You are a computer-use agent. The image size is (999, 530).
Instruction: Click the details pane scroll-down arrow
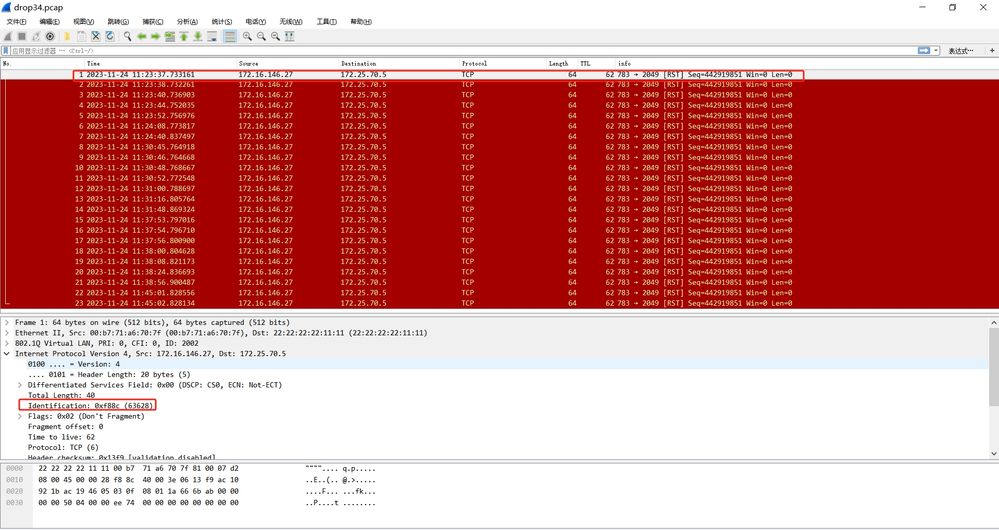pyautogui.click(x=994, y=454)
